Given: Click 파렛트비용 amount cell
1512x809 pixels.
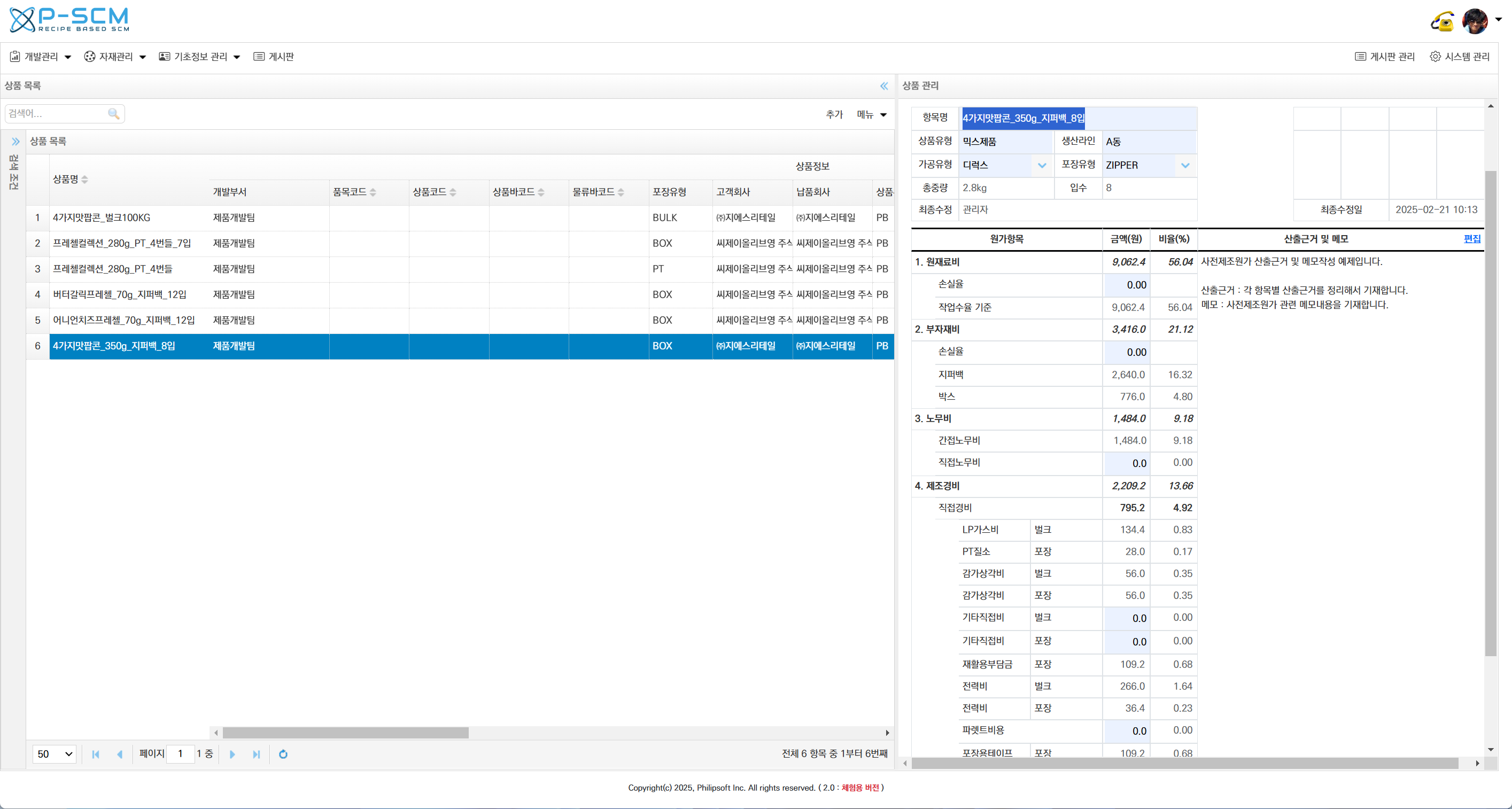Looking at the screenshot, I should 1126,732.
